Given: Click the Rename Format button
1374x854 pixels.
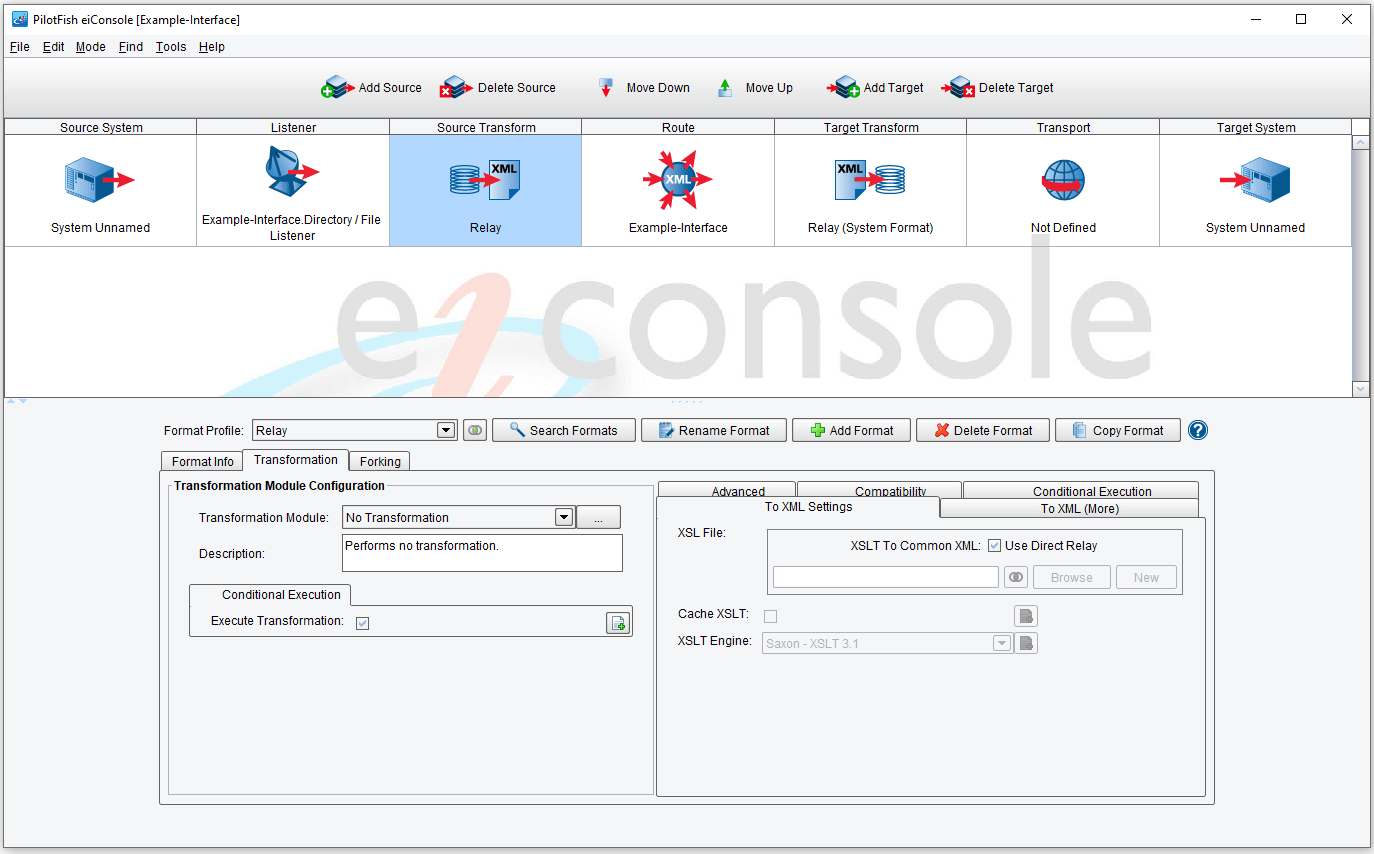Looking at the screenshot, I should pyautogui.click(x=714, y=430).
